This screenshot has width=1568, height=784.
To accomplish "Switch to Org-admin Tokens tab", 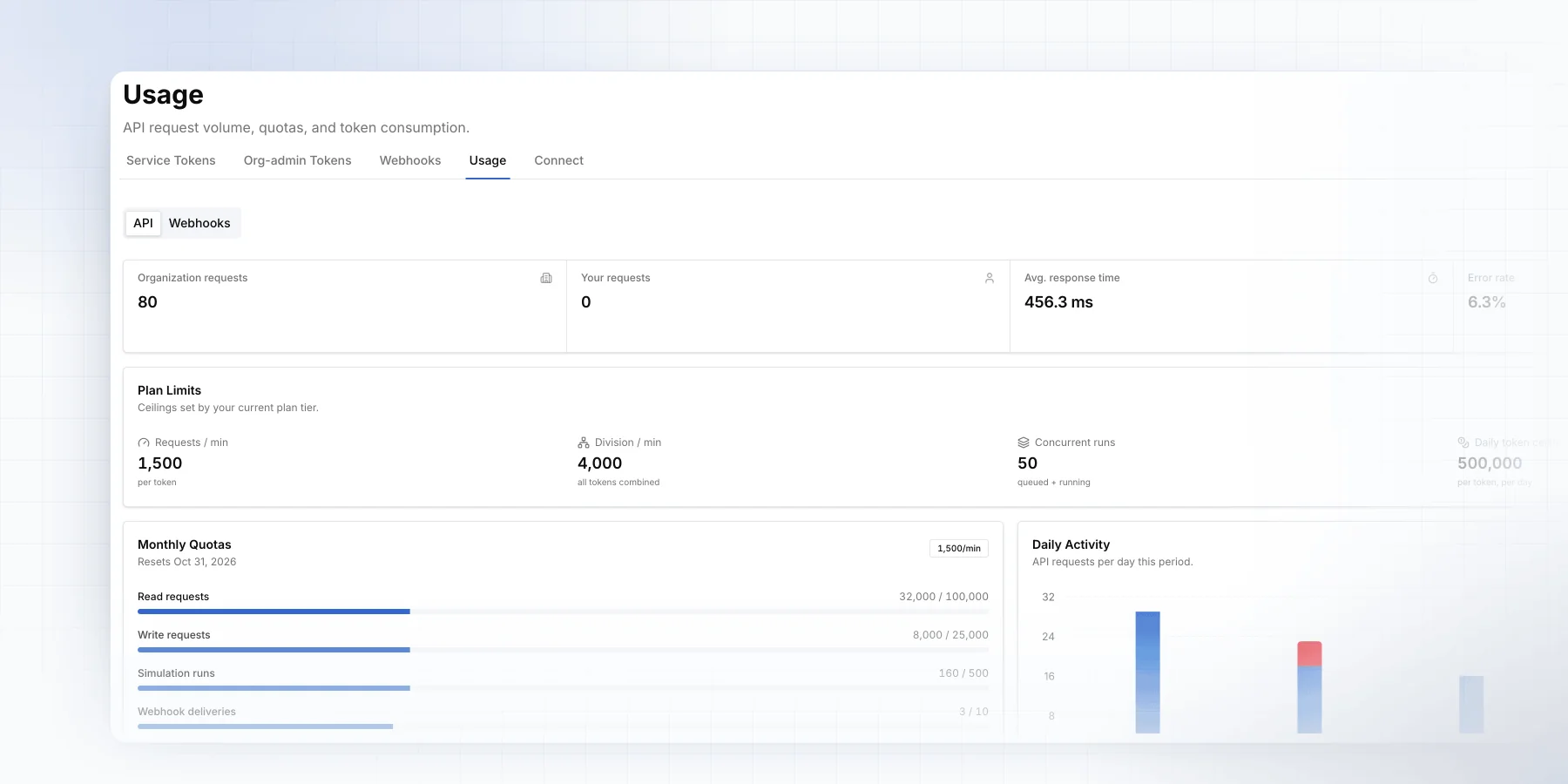I will pos(297,160).
